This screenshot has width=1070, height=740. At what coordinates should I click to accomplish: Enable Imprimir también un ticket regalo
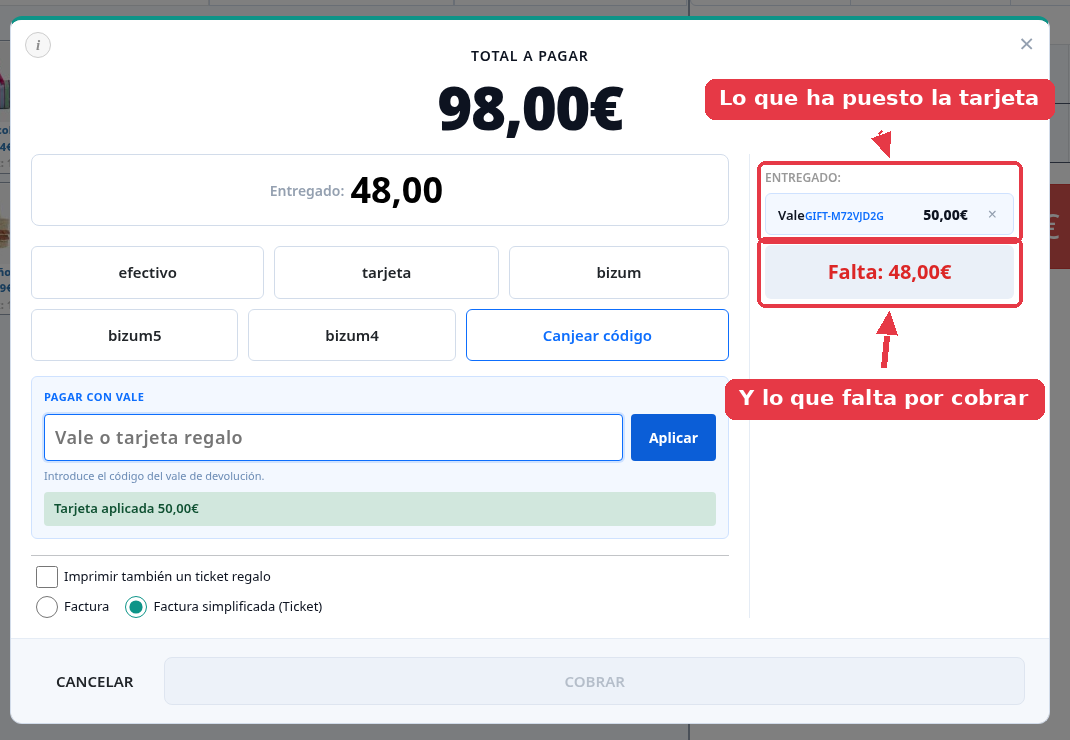(47, 577)
